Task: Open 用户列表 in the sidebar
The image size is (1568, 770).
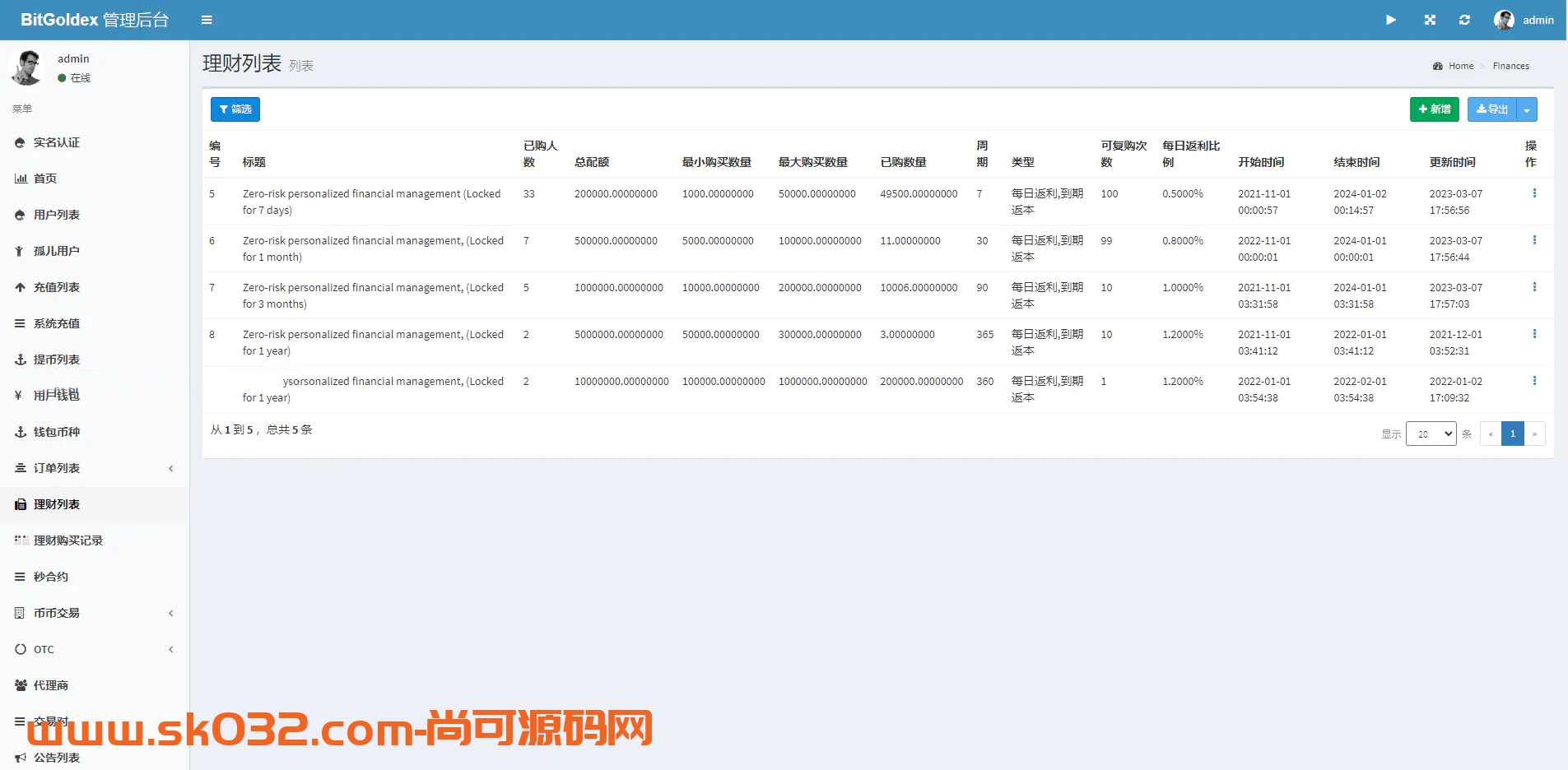Action: pyautogui.click(x=95, y=215)
